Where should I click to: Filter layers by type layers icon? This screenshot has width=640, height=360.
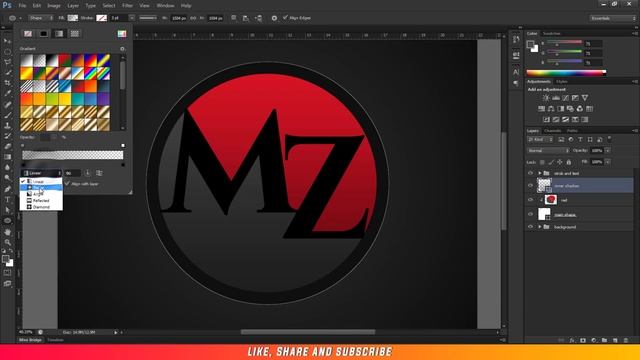click(580, 140)
